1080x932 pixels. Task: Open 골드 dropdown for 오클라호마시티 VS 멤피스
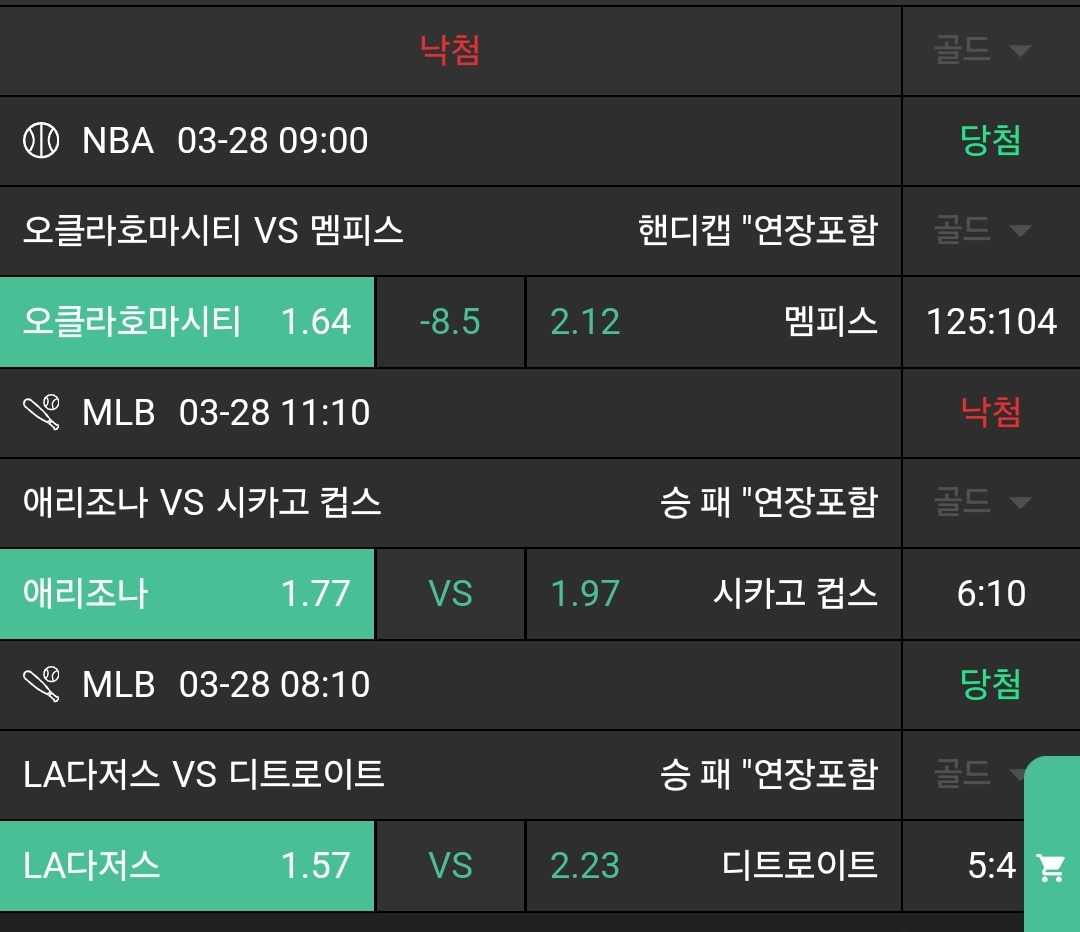(x=982, y=231)
